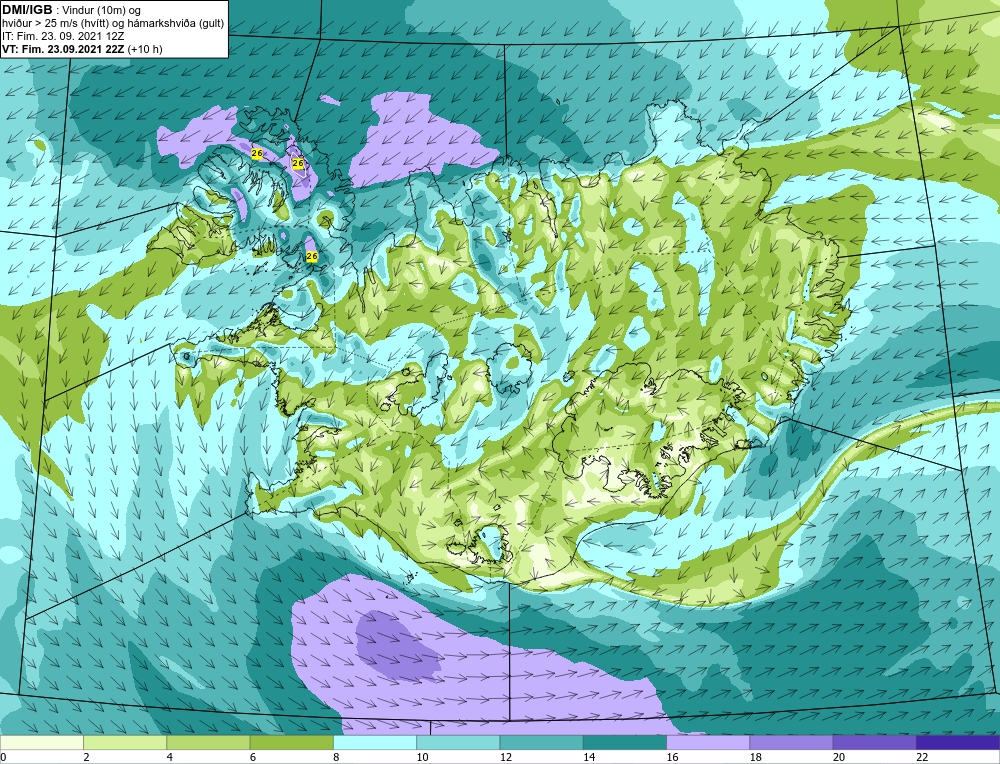The image size is (1000, 764).
Task: Click the medium purple 18–20 m/s swatch
Action: point(791,742)
